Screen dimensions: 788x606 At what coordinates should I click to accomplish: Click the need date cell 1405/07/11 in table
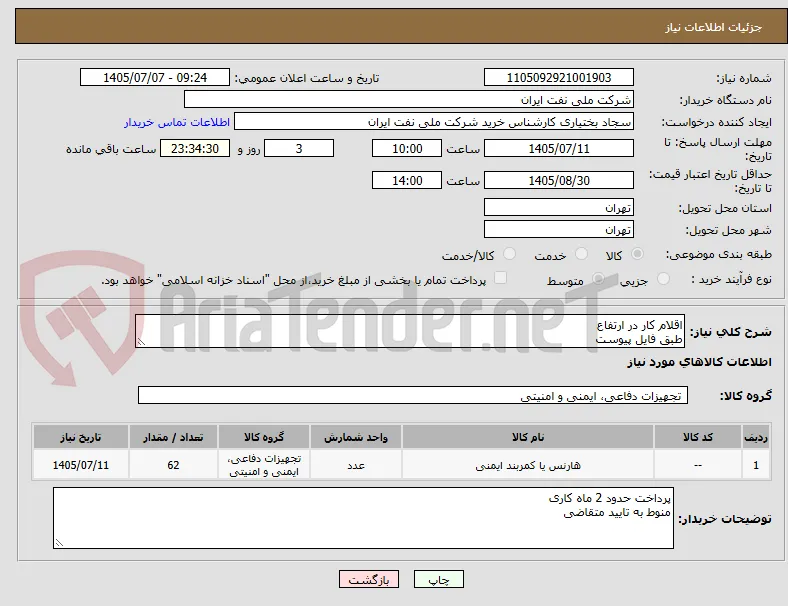(81, 465)
